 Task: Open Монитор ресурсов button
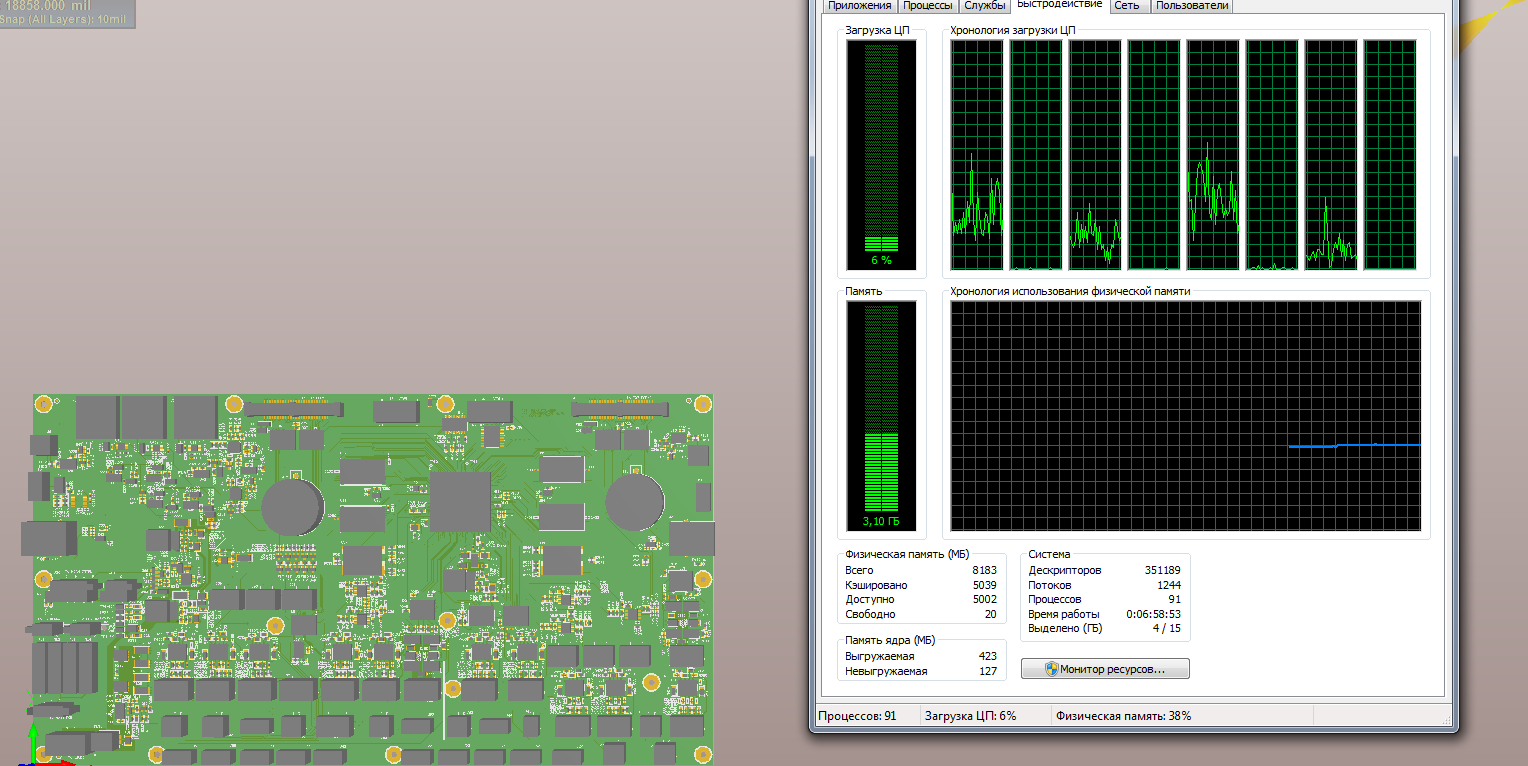point(1105,669)
